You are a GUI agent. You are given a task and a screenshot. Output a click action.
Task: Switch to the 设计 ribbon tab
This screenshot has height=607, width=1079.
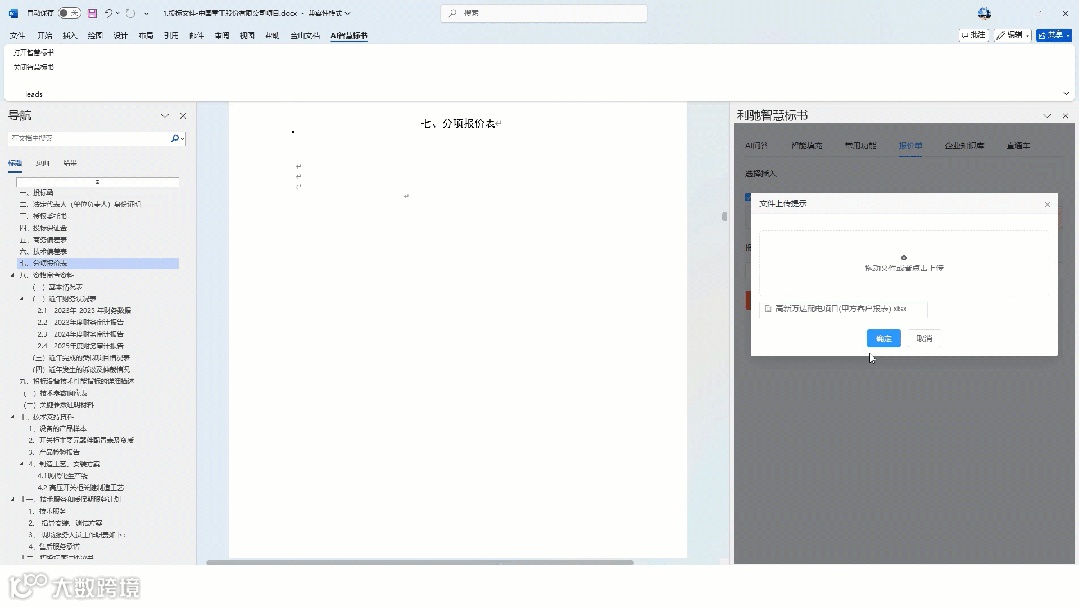tap(120, 36)
